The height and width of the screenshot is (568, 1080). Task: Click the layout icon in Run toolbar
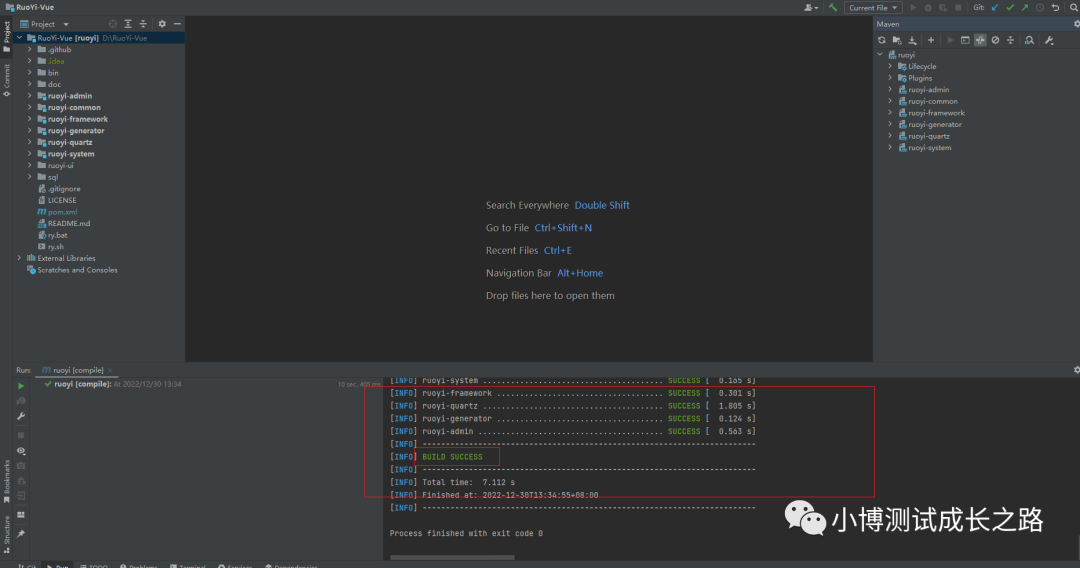21,515
